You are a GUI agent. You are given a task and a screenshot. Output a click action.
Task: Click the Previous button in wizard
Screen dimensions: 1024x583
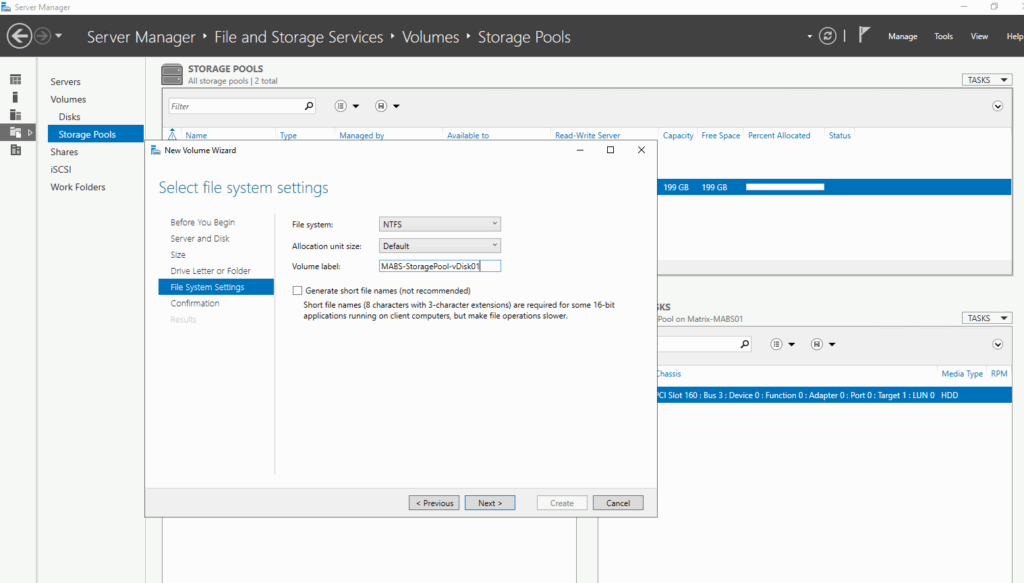point(434,503)
